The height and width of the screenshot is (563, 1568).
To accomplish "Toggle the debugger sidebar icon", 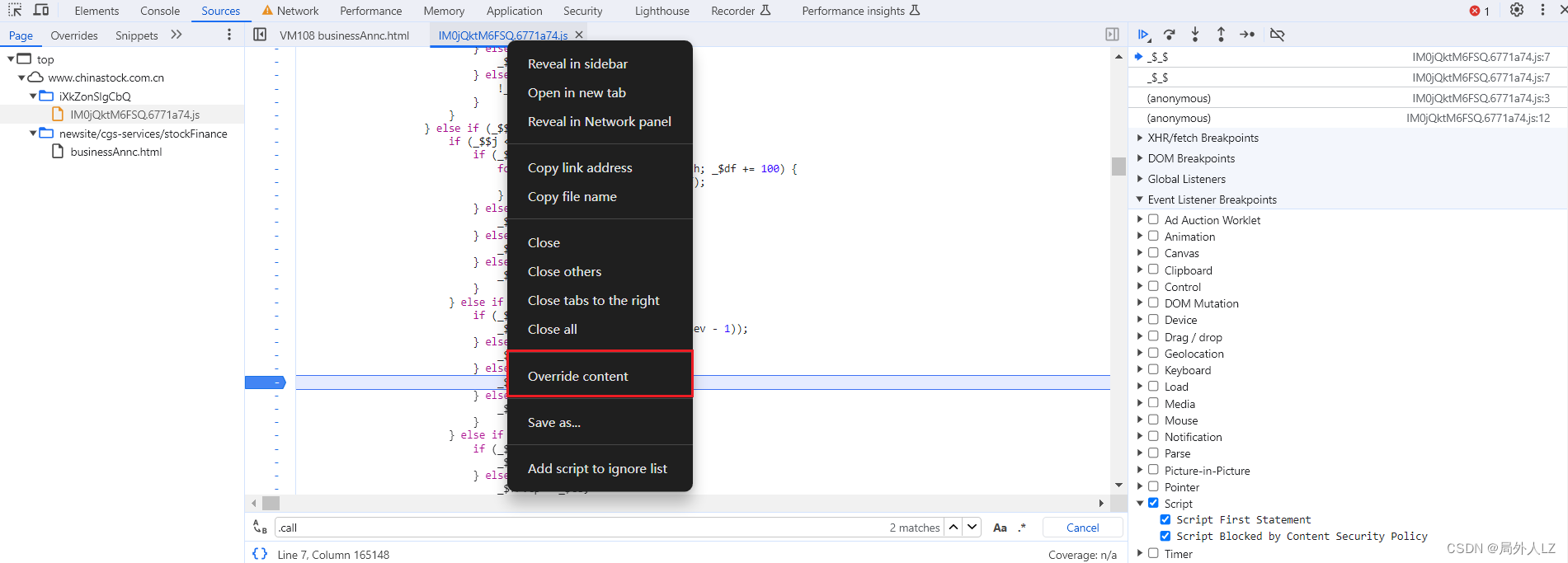I will (1112, 35).
